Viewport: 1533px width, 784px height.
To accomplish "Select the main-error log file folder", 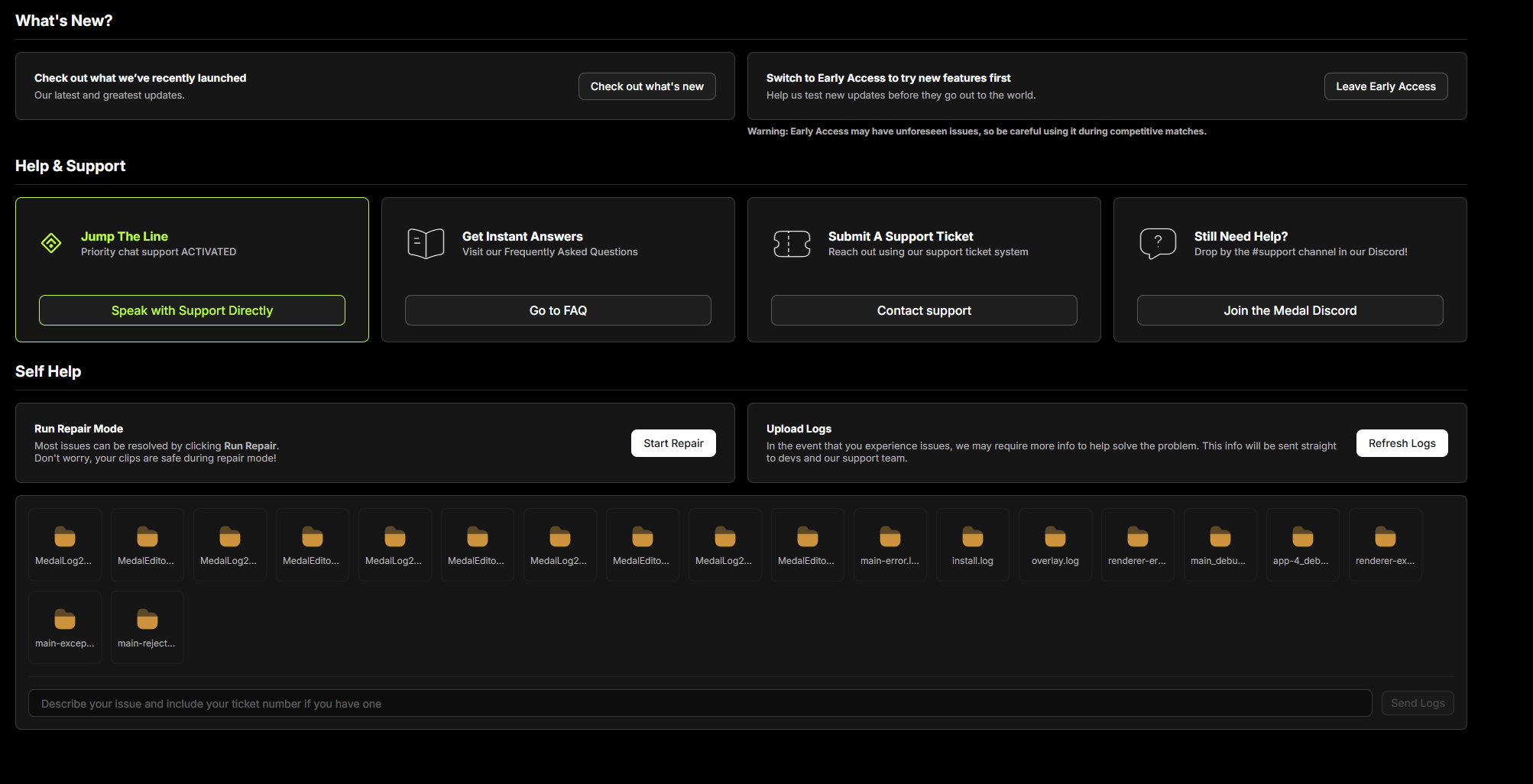I will pos(890,545).
